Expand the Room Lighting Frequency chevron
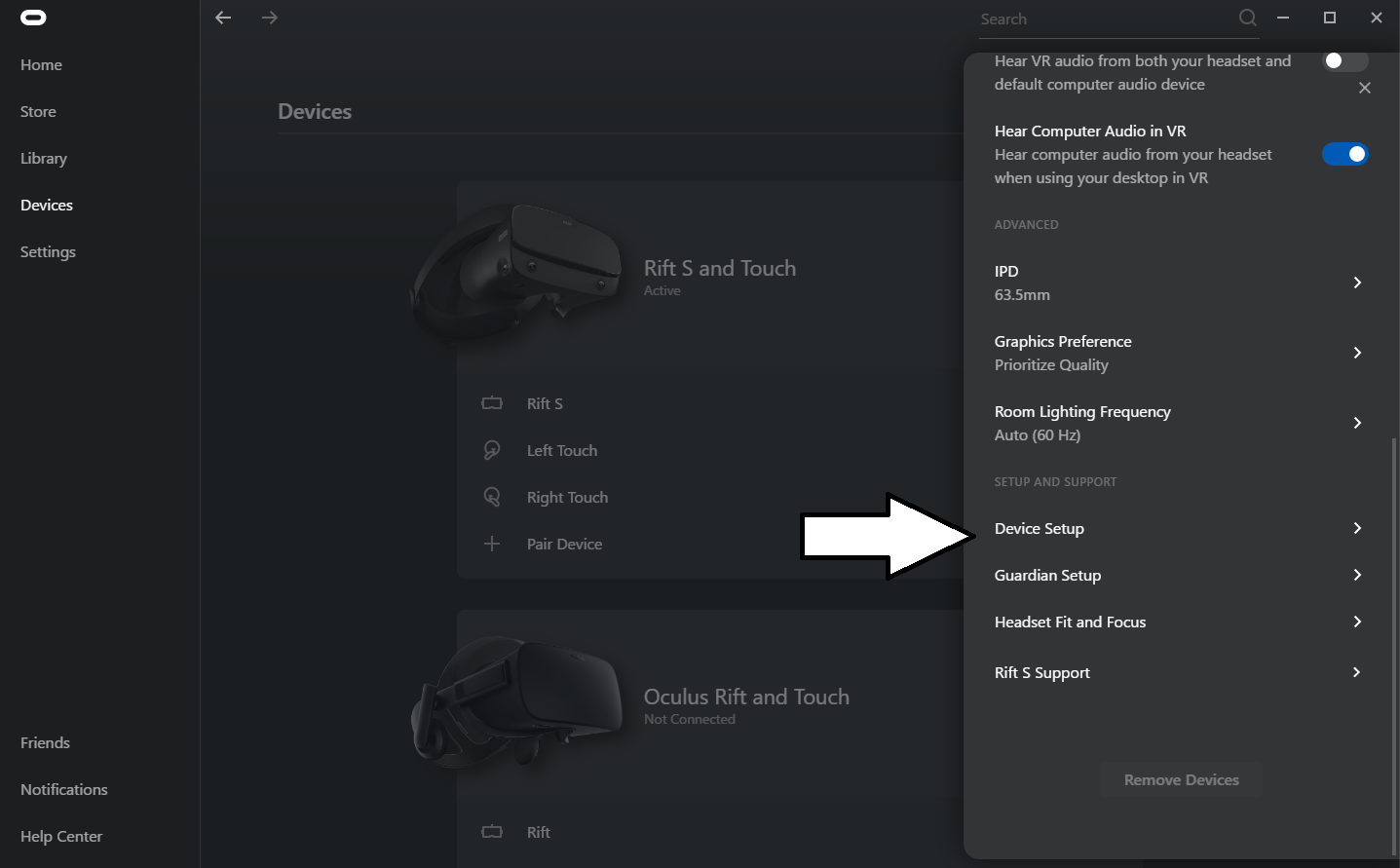Viewport: 1400px width, 868px height. coord(1357,423)
